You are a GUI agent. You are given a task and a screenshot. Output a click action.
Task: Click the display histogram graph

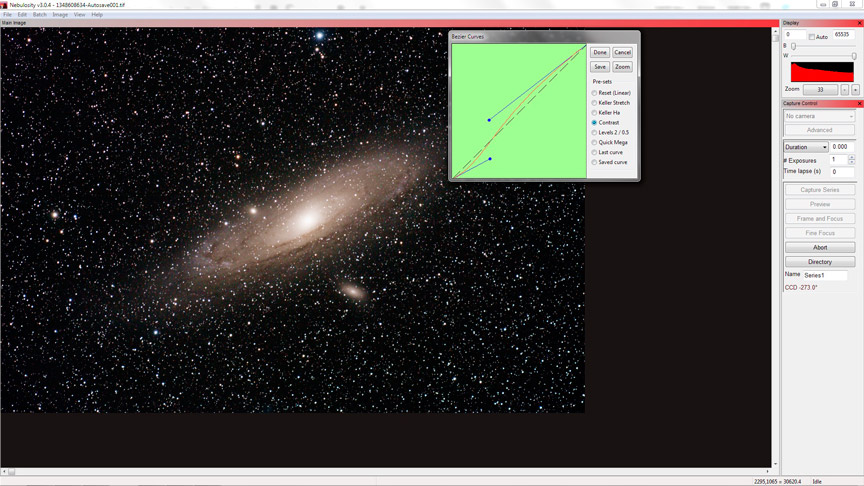pyautogui.click(x=822, y=73)
